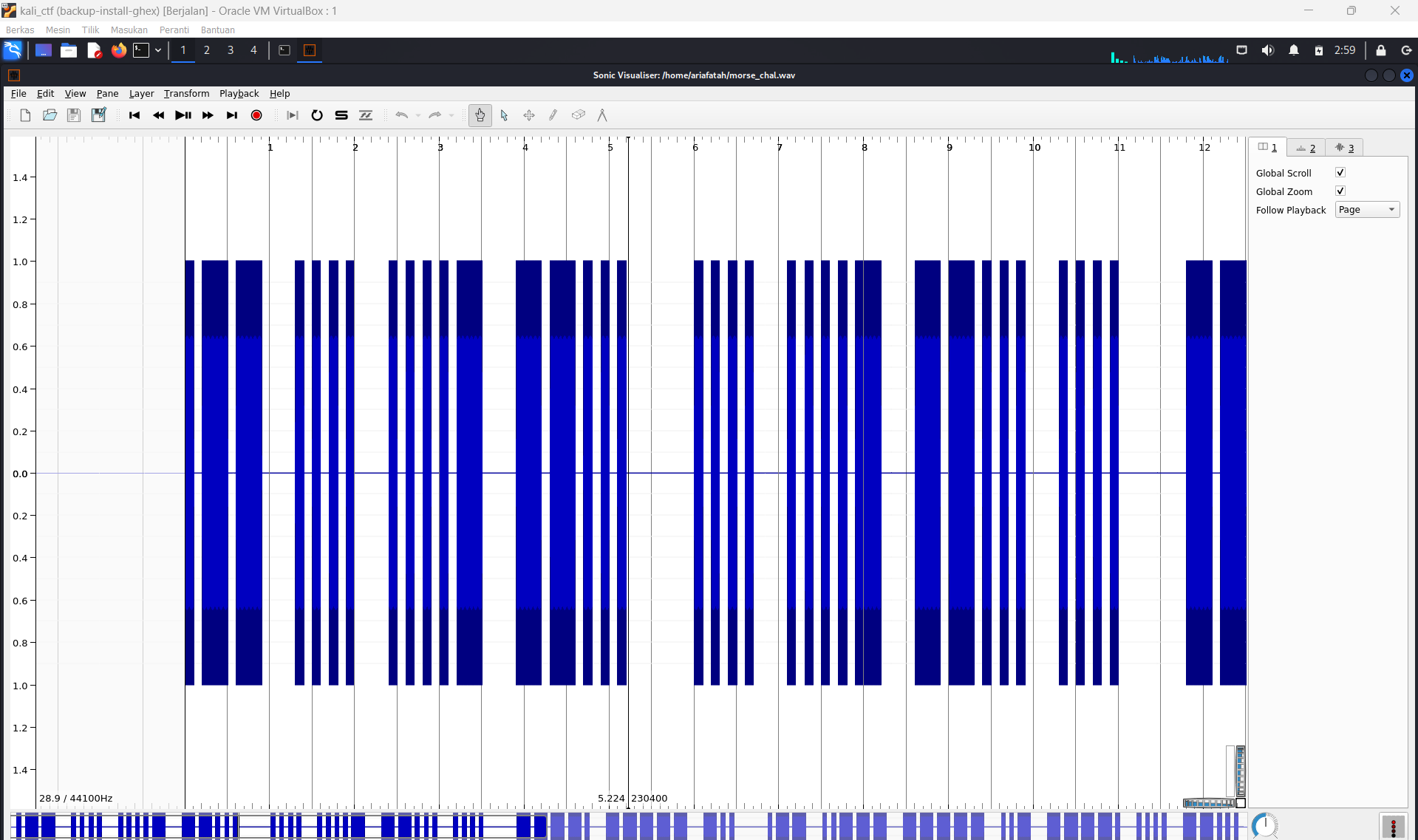Screen dimensions: 1418x840
Task: Select the Draw pencil tool
Action: [x=553, y=115]
